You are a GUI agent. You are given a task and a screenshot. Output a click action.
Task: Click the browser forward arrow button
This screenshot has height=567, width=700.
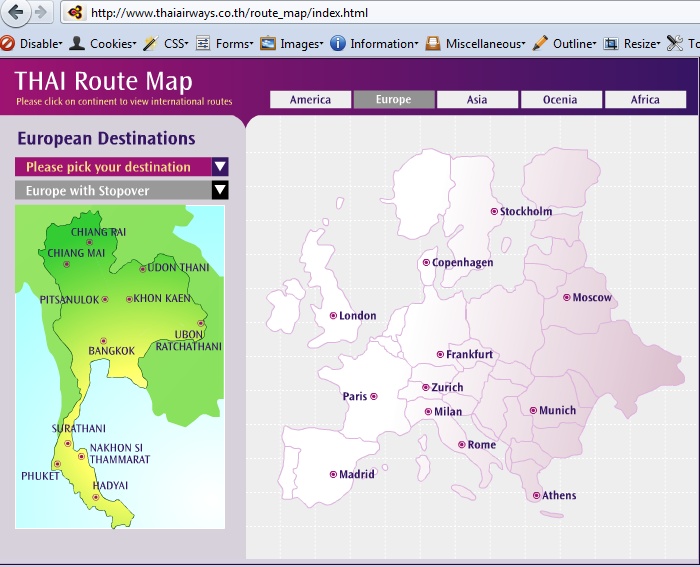pyautogui.click(x=42, y=13)
